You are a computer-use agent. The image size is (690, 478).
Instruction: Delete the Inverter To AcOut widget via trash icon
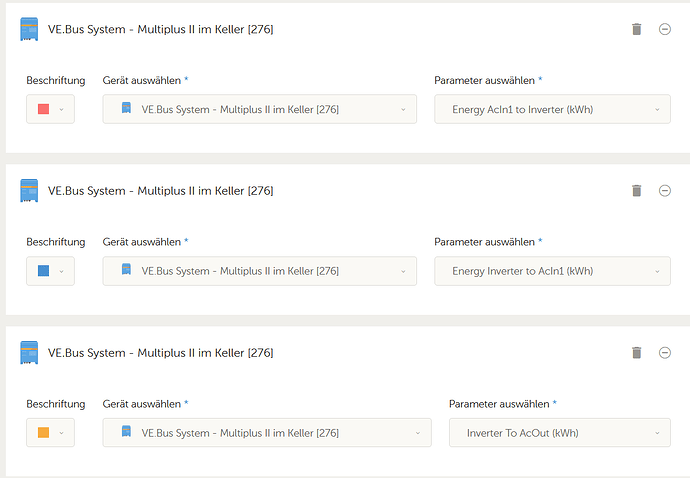tap(636, 353)
